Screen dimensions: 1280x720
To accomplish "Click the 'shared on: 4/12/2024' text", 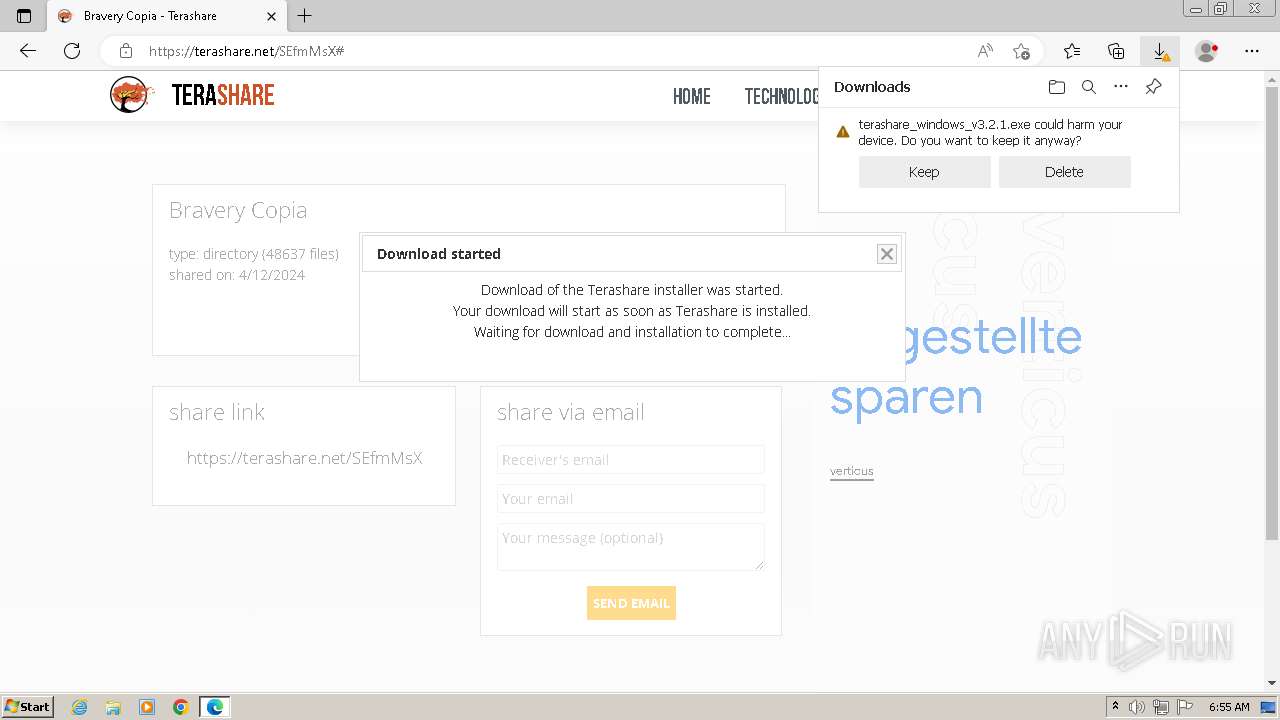I will (x=237, y=275).
